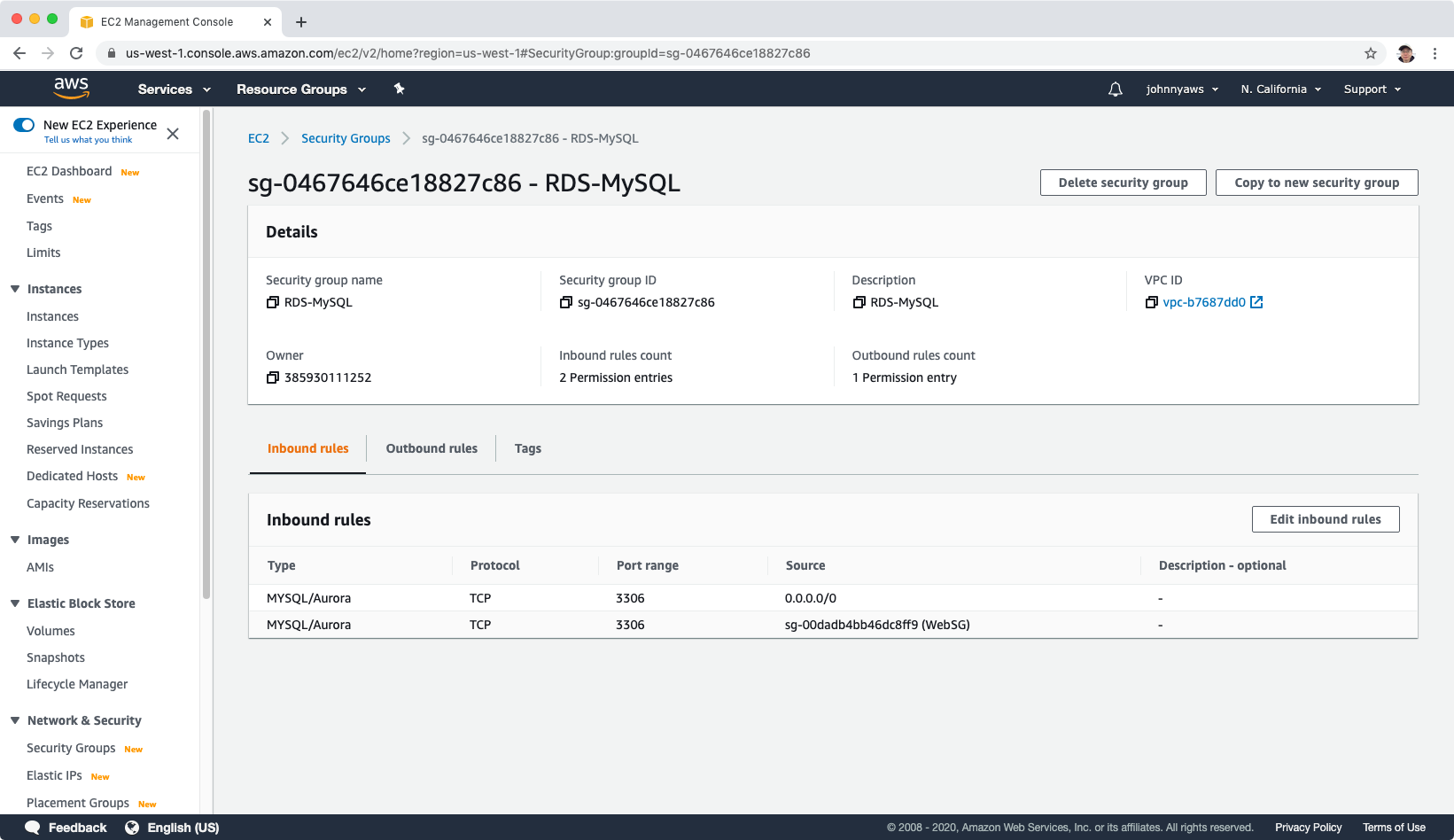The height and width of the screenshot is (840, 1454).
Task: Open Privacy Policy link
Action: [1309, 828]
